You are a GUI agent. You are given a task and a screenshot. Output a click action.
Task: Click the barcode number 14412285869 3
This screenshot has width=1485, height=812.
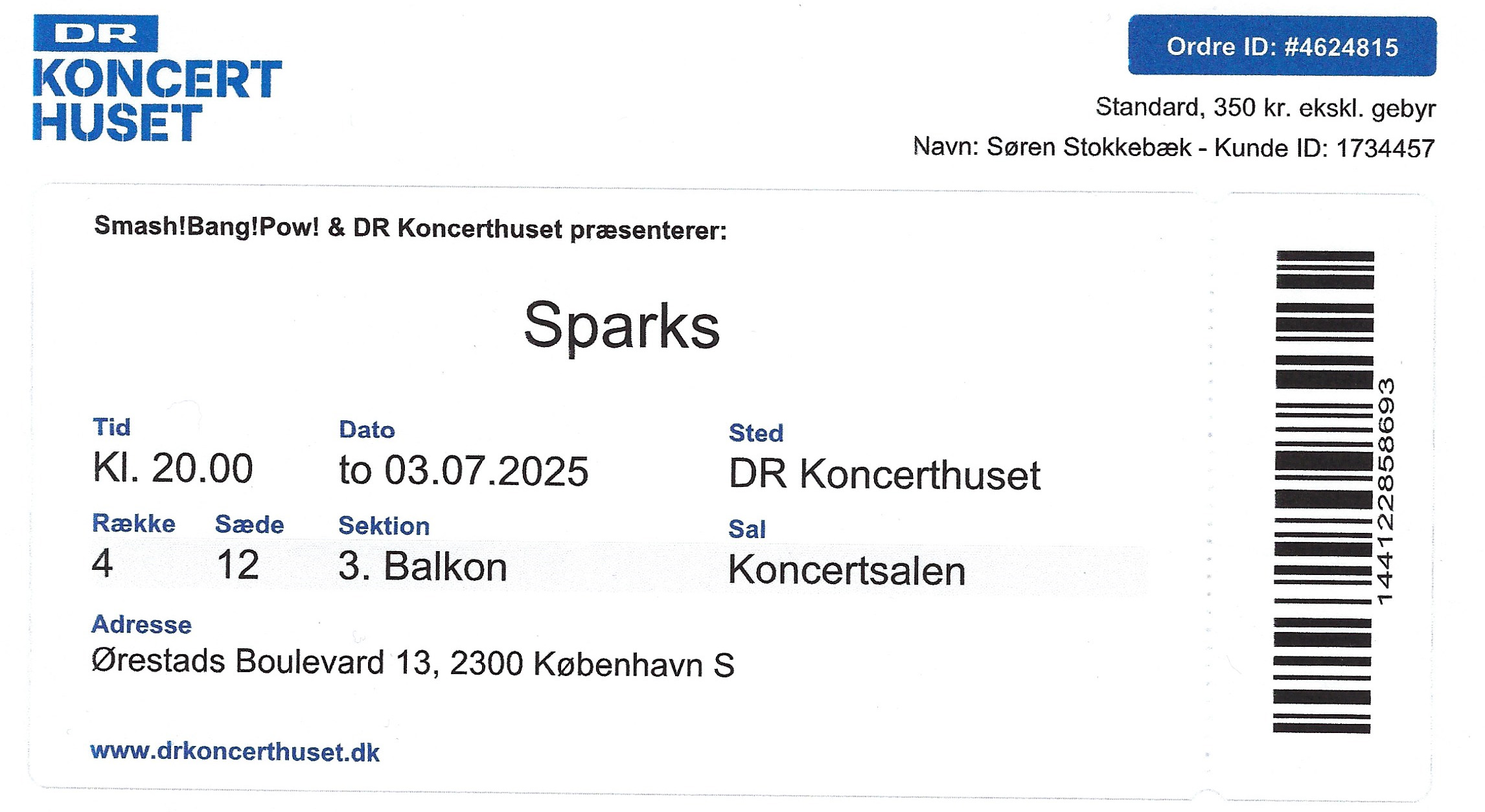[1385, 492]
